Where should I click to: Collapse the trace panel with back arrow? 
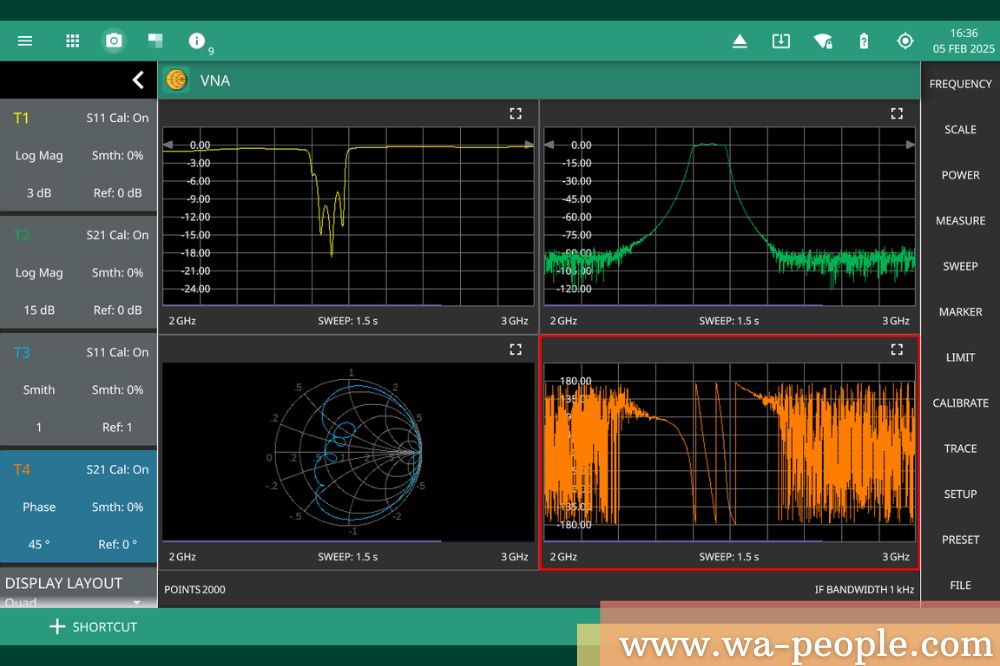pos(138,80)
